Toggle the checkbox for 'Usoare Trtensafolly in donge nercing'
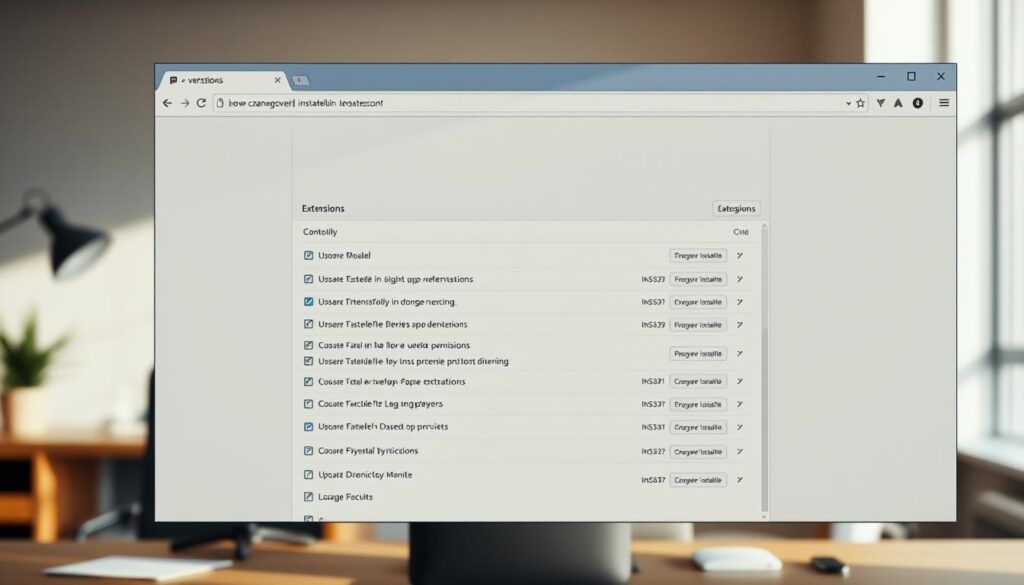This screenshot has height=585, width=1024. pyautogui.click(x=308, y=301)
